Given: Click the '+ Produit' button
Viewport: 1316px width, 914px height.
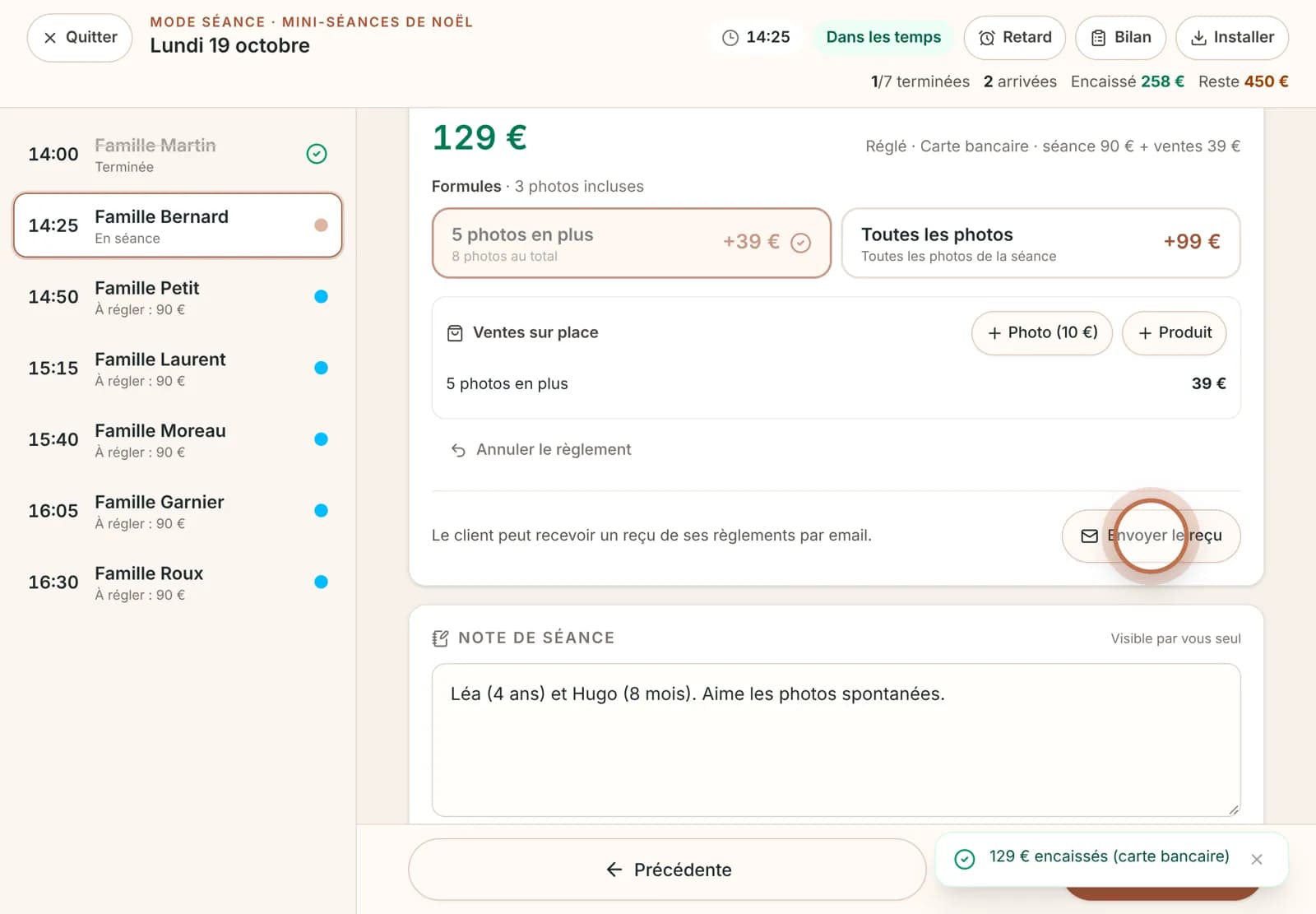Looking at the screenshot, I should 1174,333.
